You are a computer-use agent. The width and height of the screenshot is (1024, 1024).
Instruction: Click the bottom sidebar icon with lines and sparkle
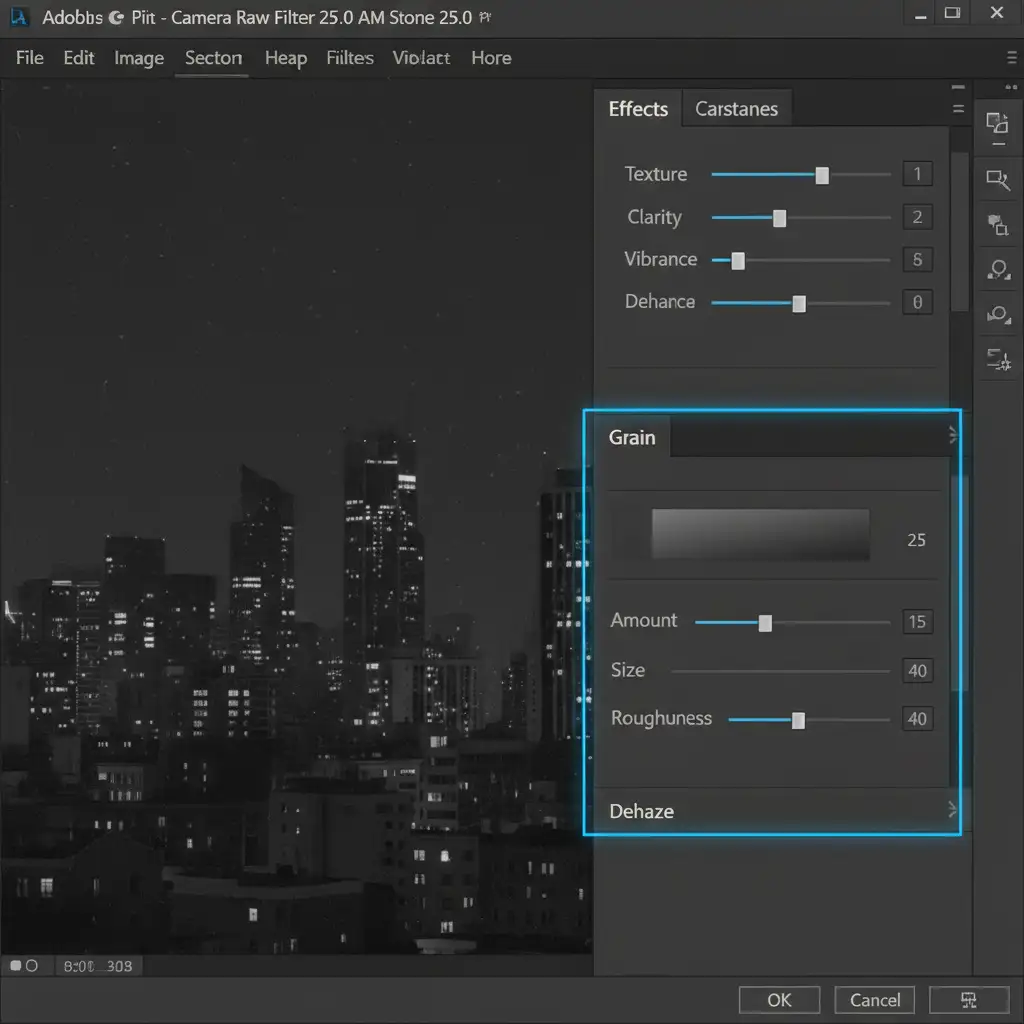tap(997, 360)
